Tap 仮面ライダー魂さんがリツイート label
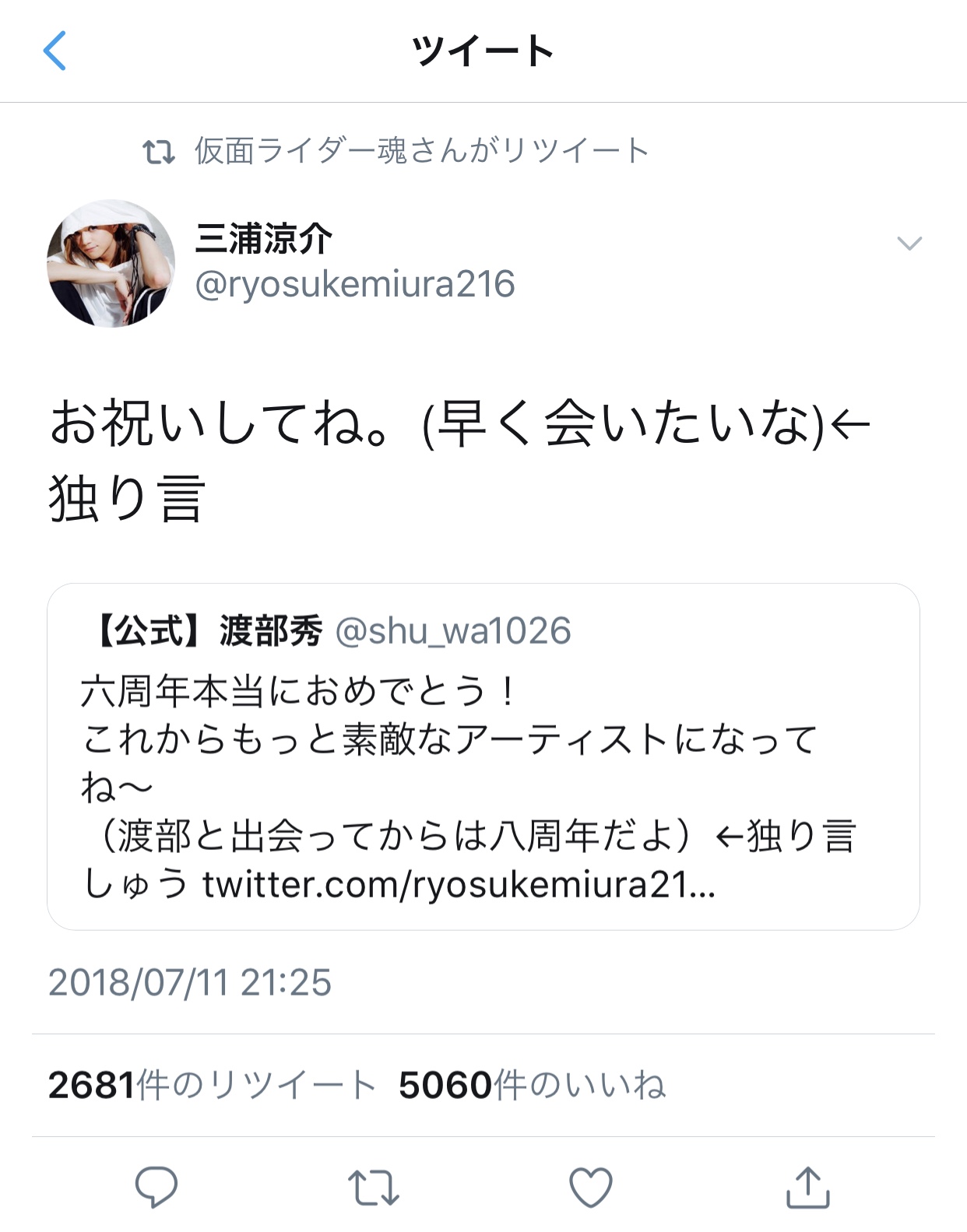This screenshot has height=1232, width=967. click(421, 151)
